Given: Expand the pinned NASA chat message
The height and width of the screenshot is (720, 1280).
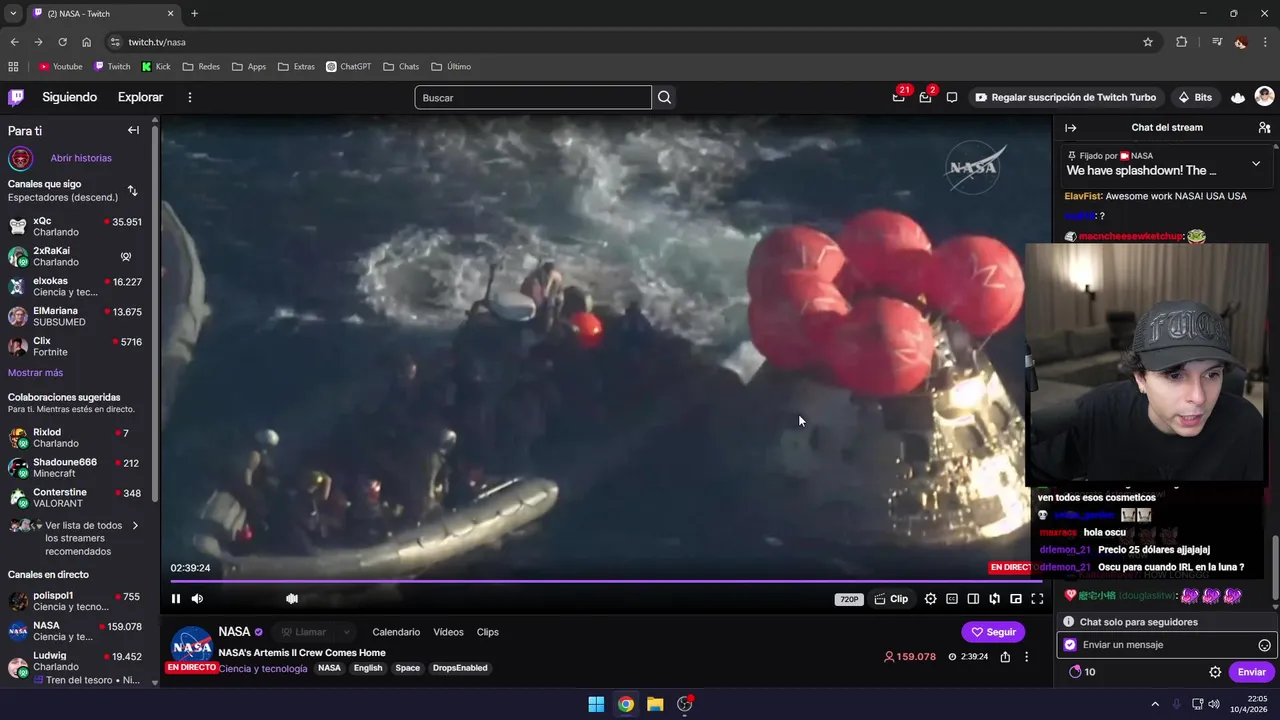Looking at the screenshot, I should coord(1256,163).
